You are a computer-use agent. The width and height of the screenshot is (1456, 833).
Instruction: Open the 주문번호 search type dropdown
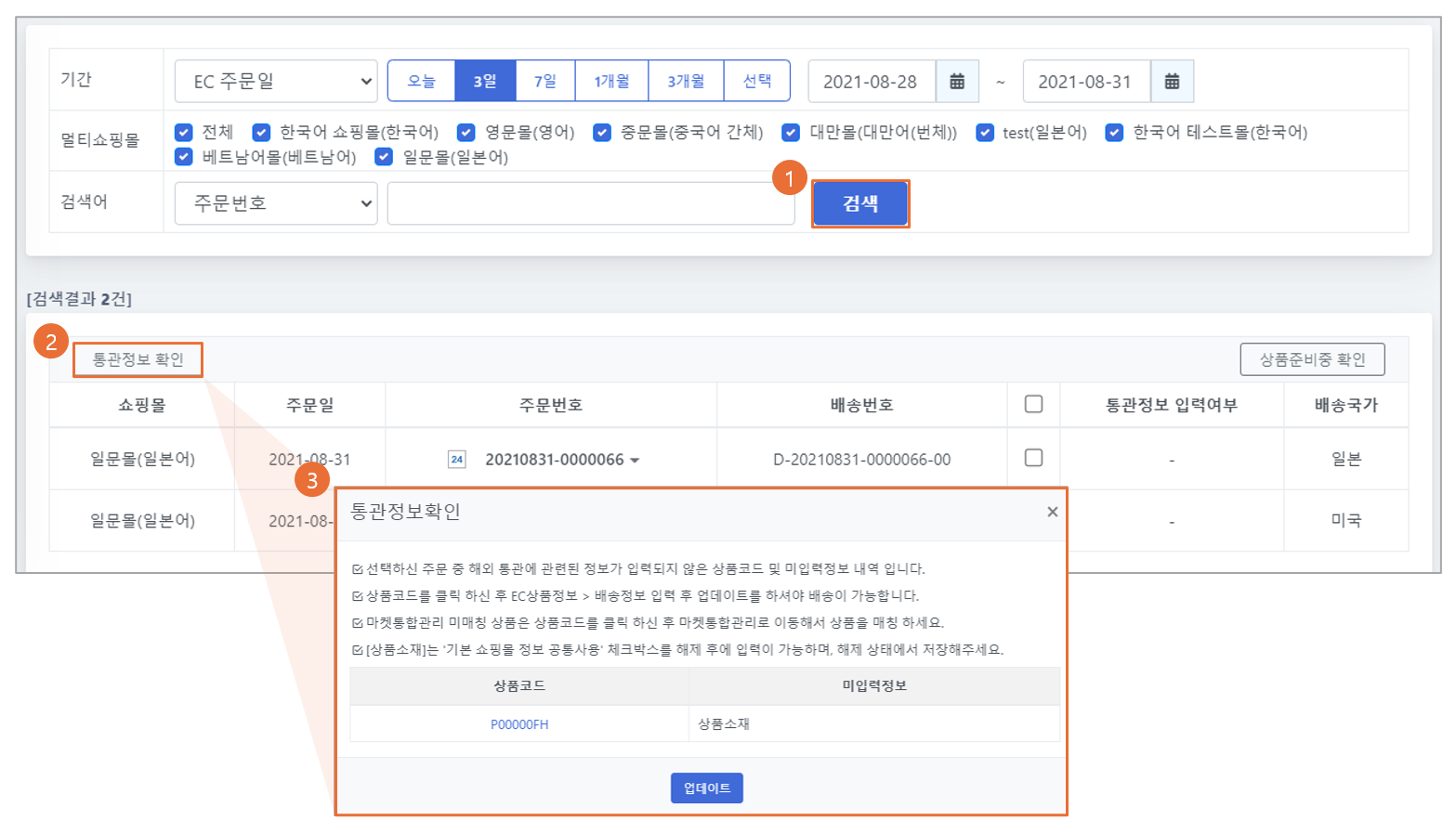(276, 203)
